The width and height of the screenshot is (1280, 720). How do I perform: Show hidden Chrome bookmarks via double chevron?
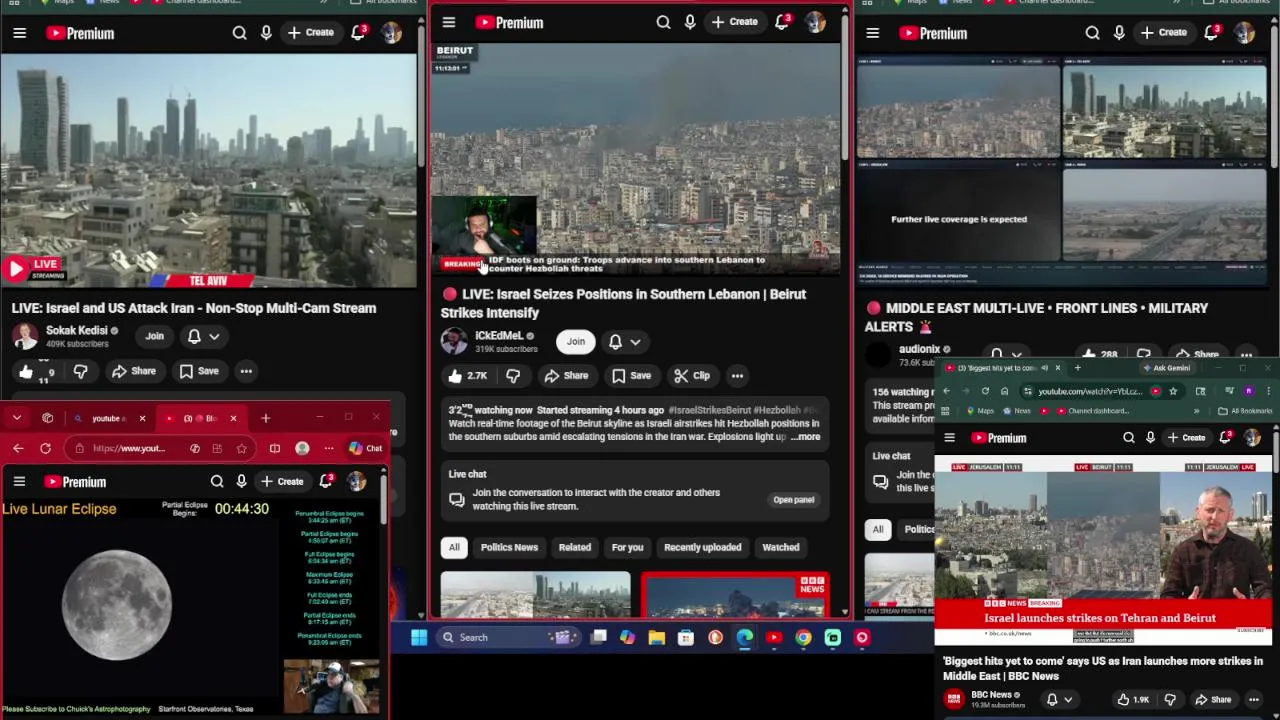[1196, 411]
